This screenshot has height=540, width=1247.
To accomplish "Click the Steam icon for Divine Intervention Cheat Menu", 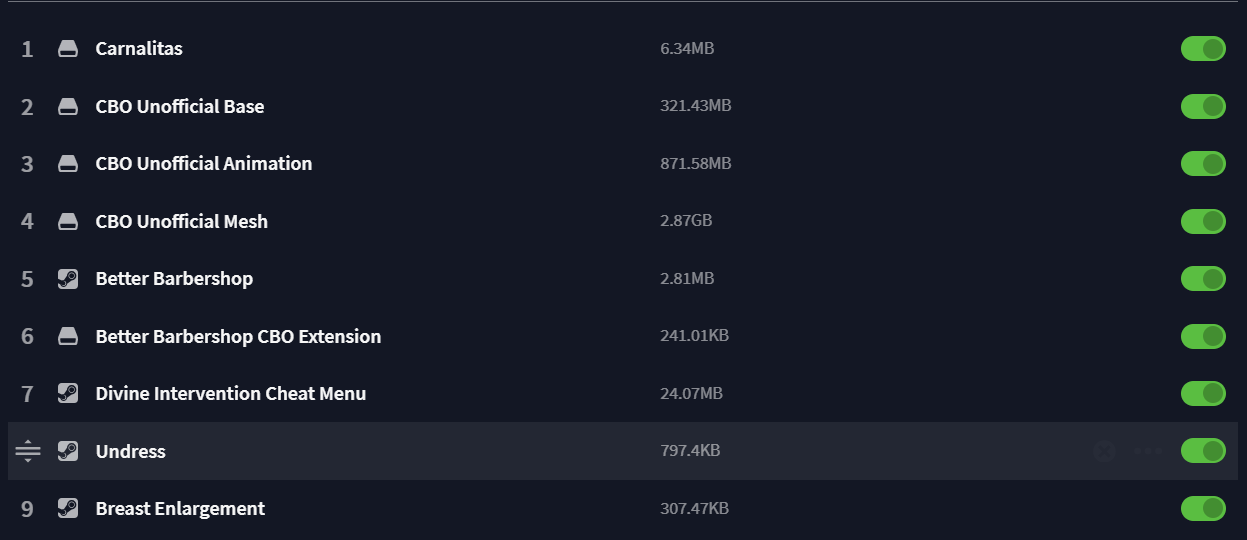I will pyautogui.click(x=68, y=394).
